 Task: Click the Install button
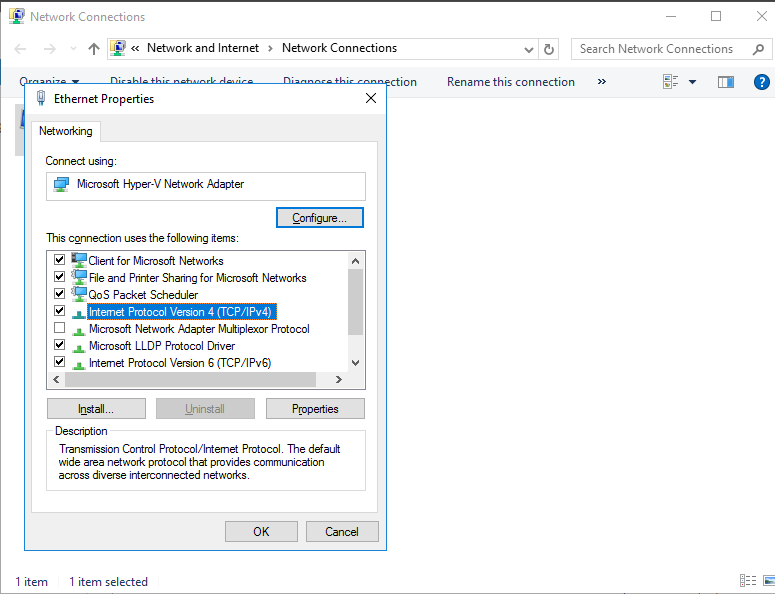(x=96, y=409)
